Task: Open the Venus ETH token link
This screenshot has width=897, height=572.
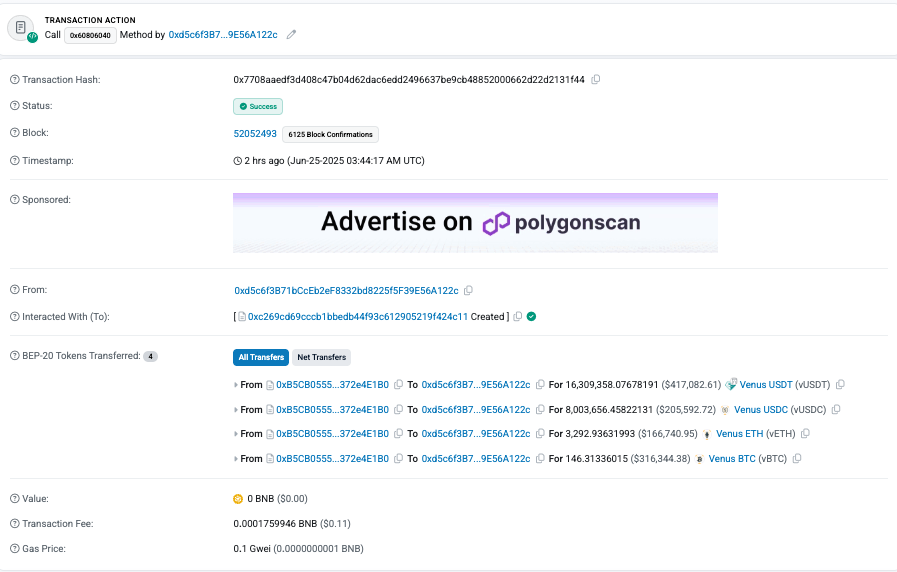Action: [740, 434]
